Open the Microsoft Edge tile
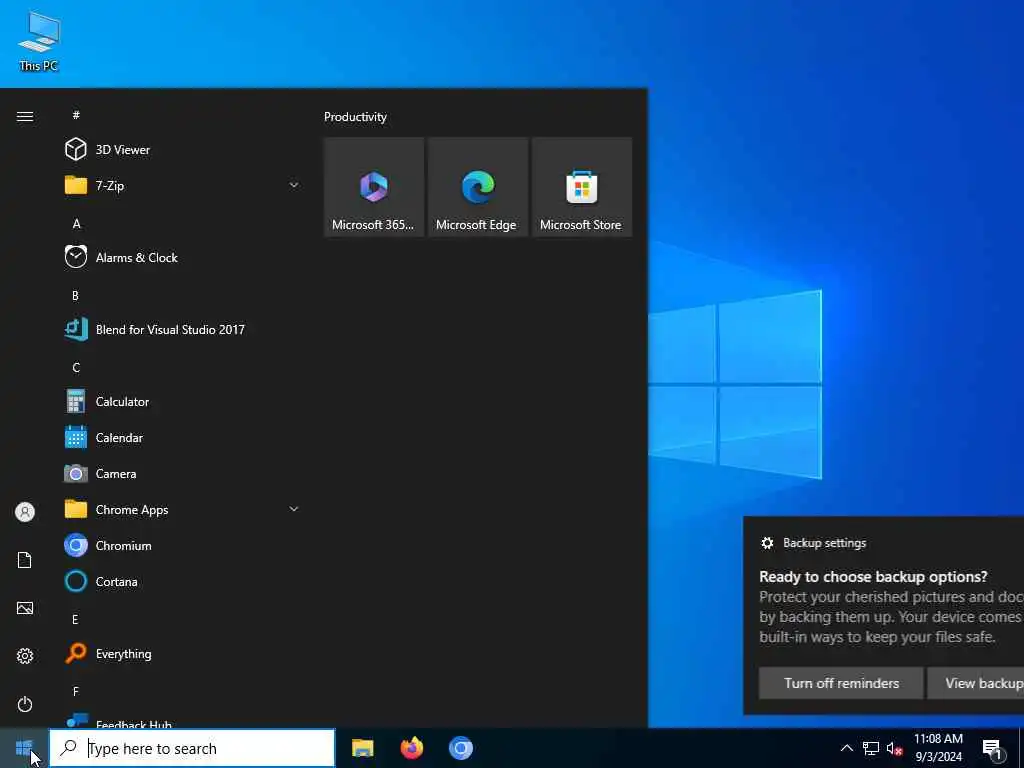Screen dimensions: 1024x768 [x=477, y=187]
